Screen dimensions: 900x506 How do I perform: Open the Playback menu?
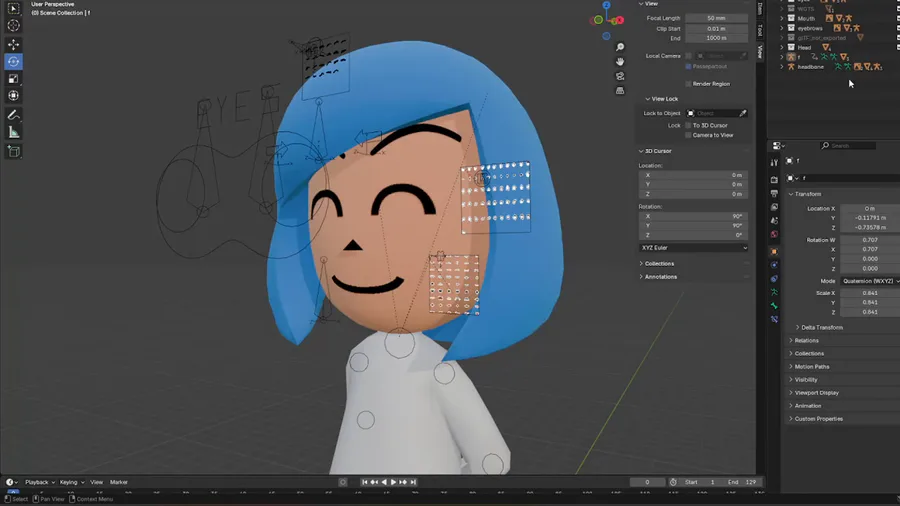click(x=40, y=482)
